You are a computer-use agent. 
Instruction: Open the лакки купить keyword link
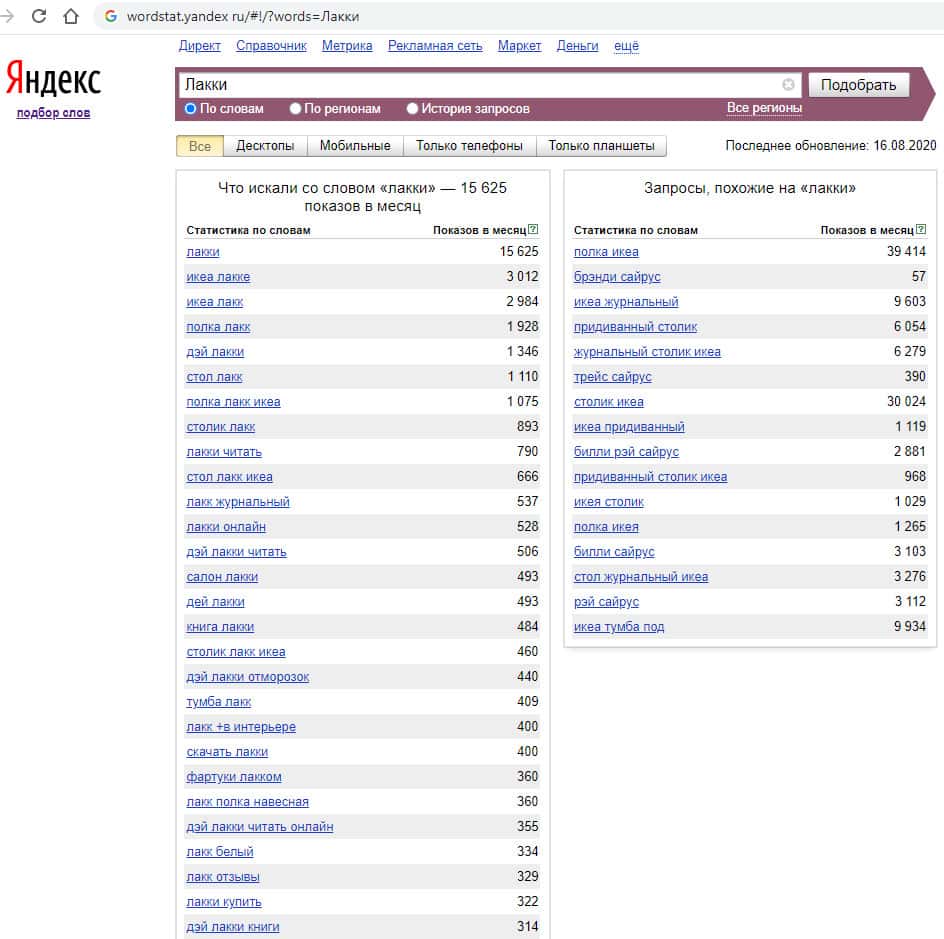click(224, 902)
